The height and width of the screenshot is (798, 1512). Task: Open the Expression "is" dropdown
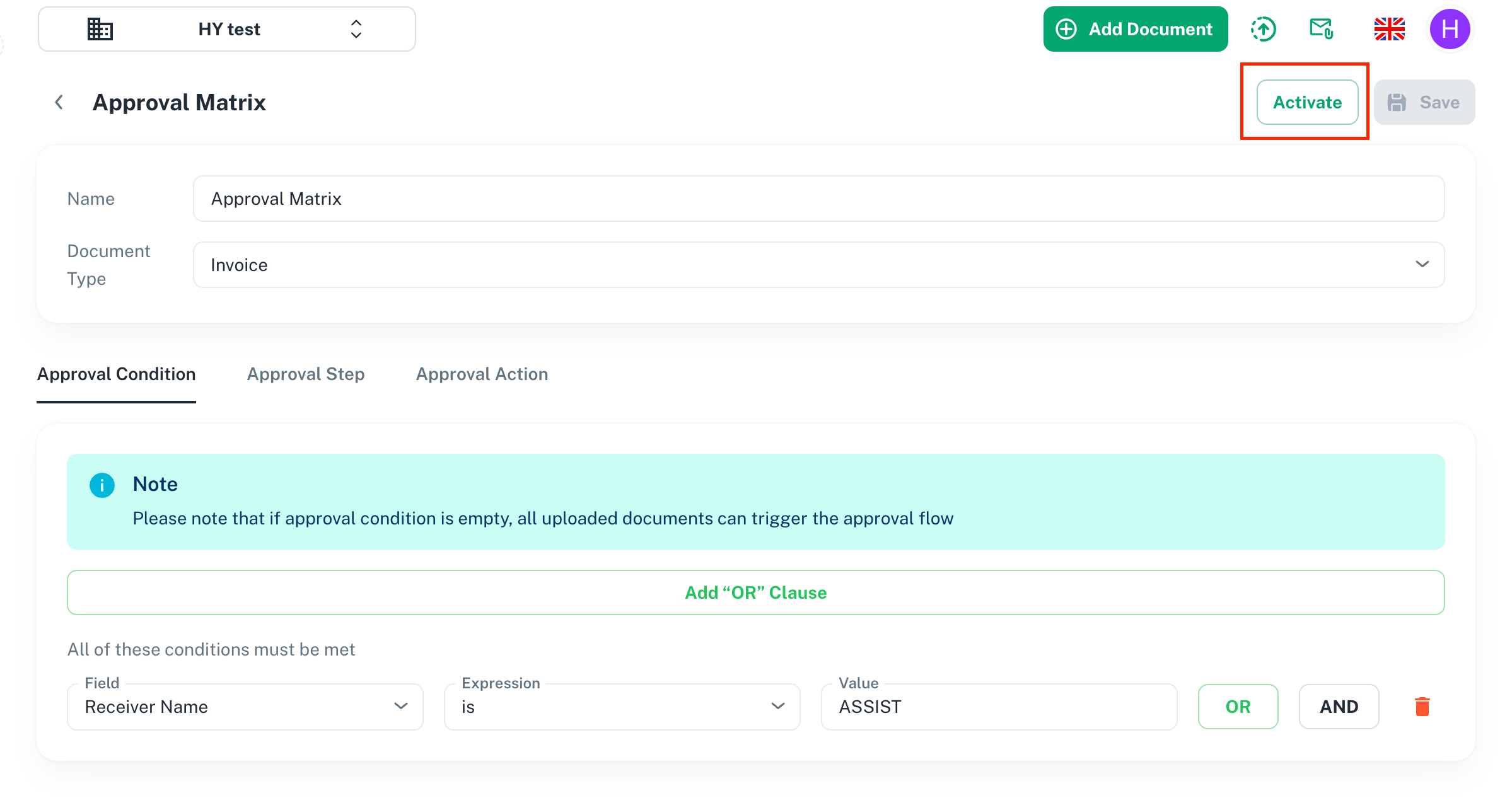622,707
